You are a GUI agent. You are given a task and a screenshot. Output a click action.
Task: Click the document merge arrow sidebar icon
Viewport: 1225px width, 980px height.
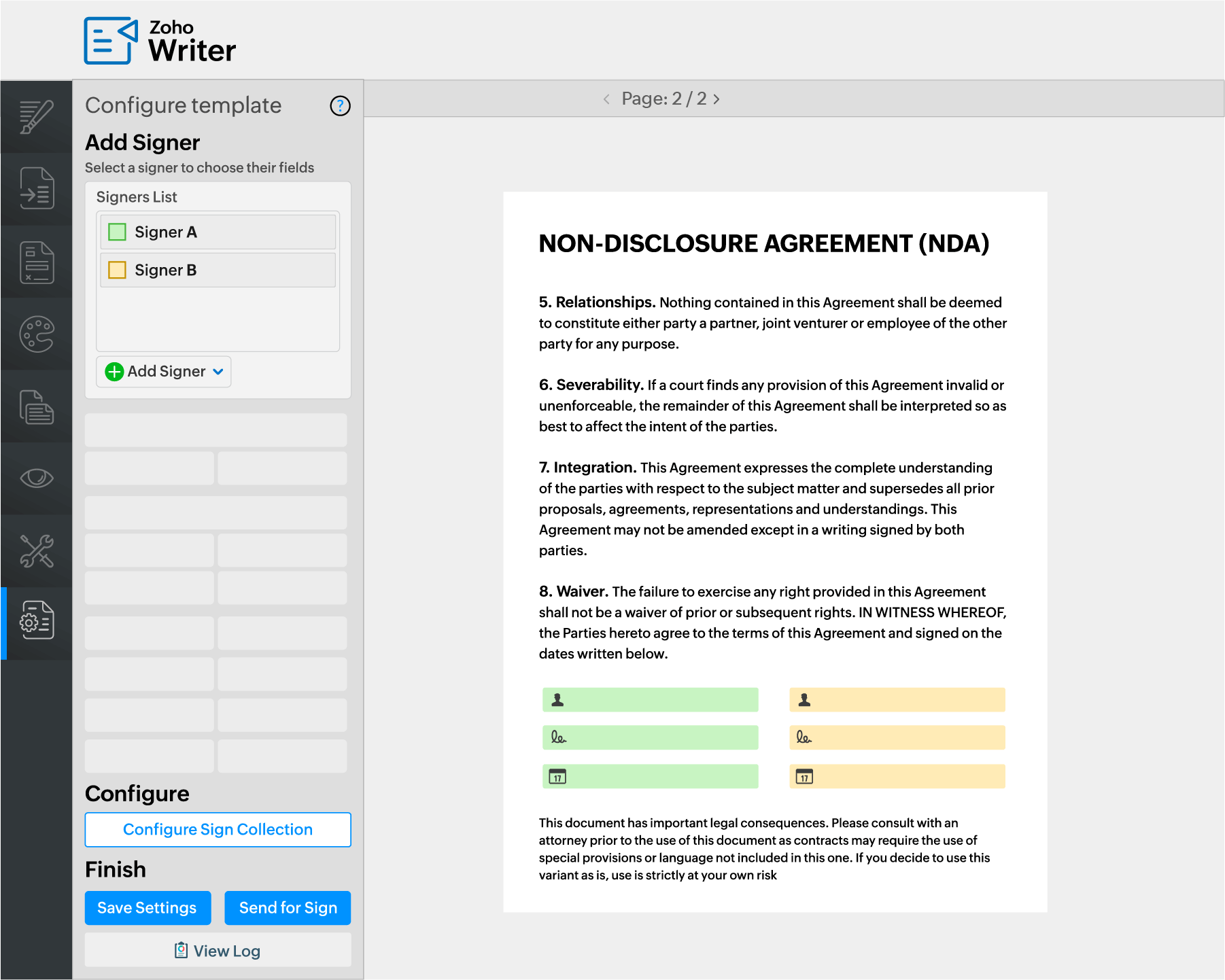36,189
